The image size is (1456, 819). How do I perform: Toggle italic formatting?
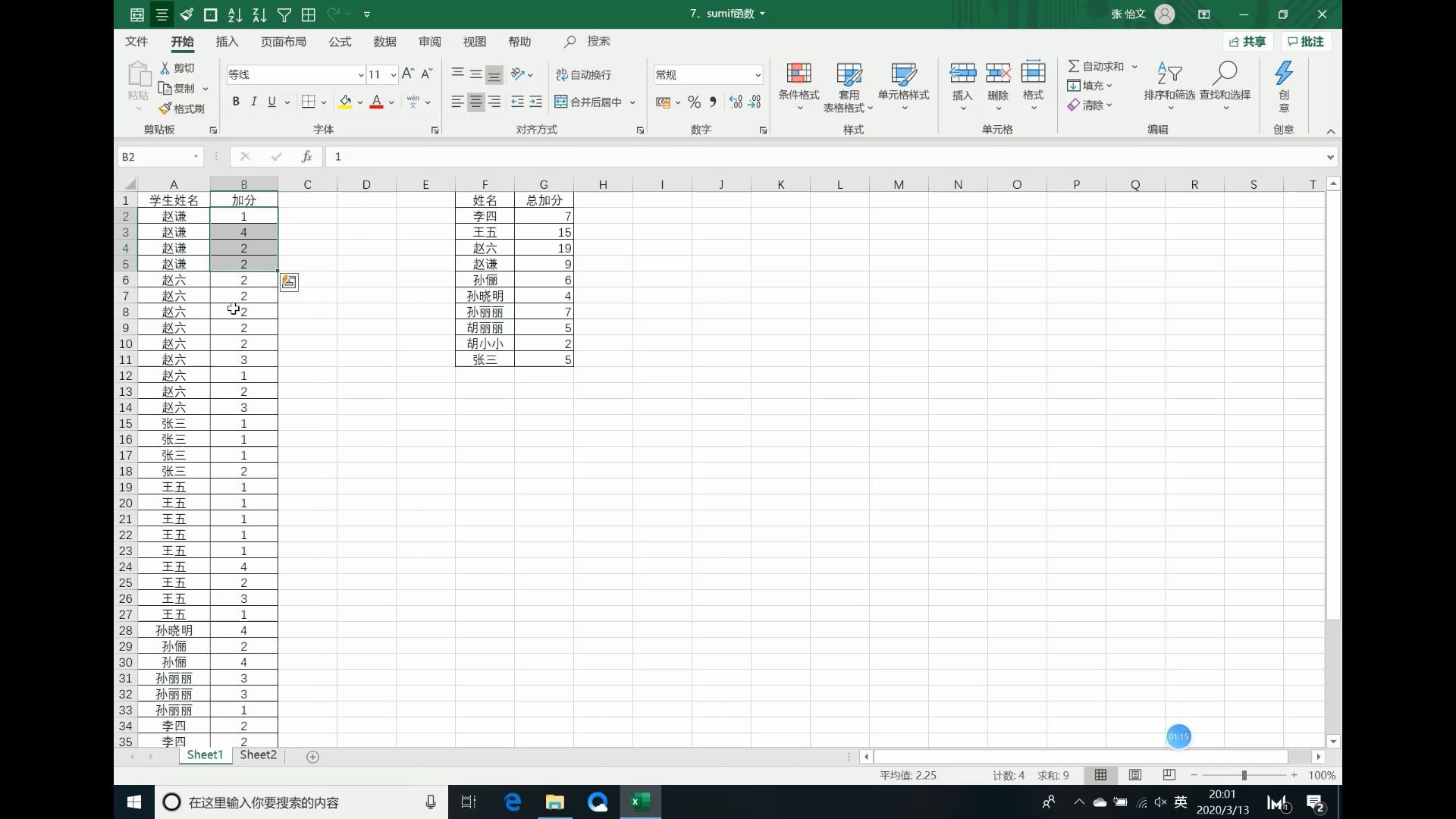253,102
